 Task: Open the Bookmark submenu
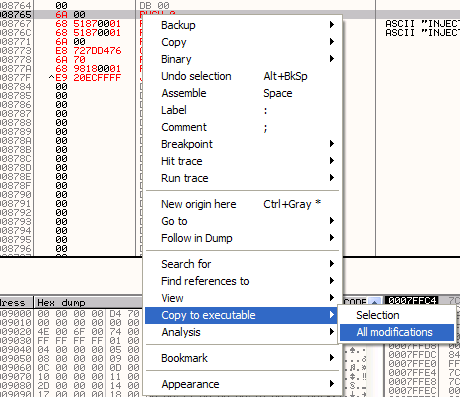[x=242, y=358]
